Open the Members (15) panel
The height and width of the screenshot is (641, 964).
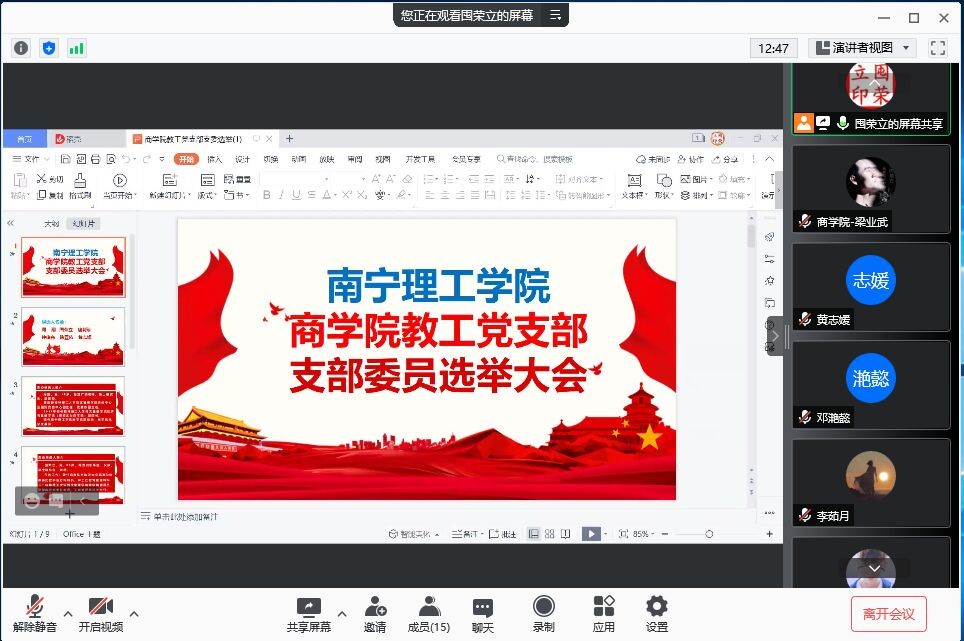point(429,613)
